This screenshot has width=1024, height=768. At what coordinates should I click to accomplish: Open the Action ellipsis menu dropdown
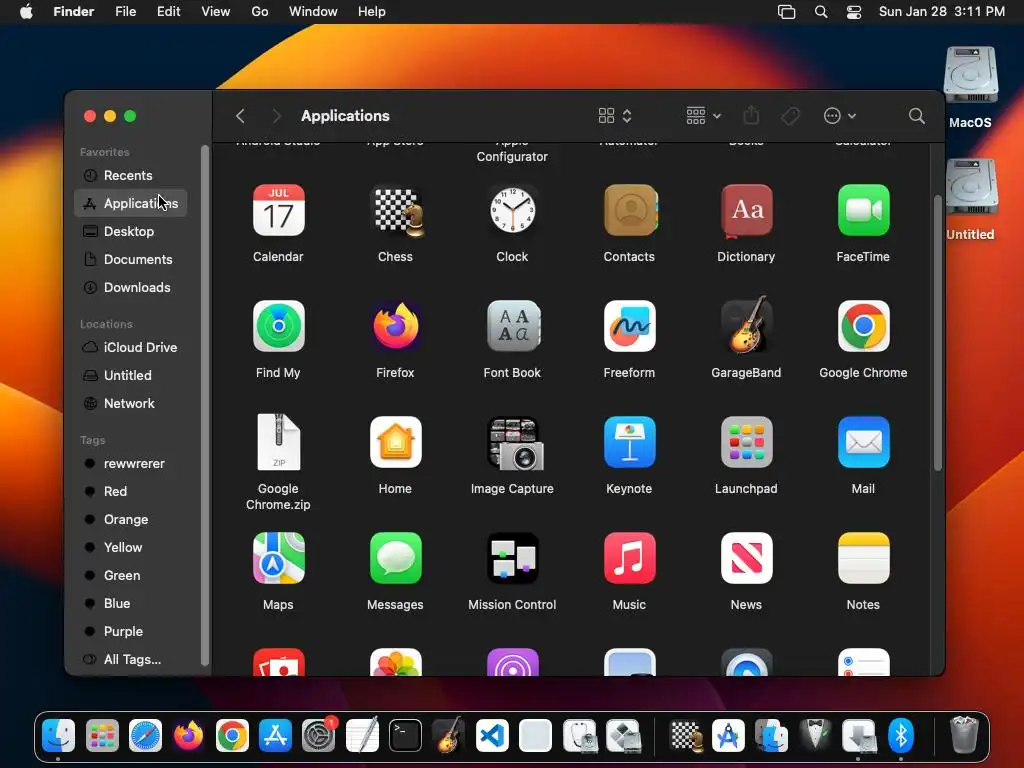coord(839,116)
